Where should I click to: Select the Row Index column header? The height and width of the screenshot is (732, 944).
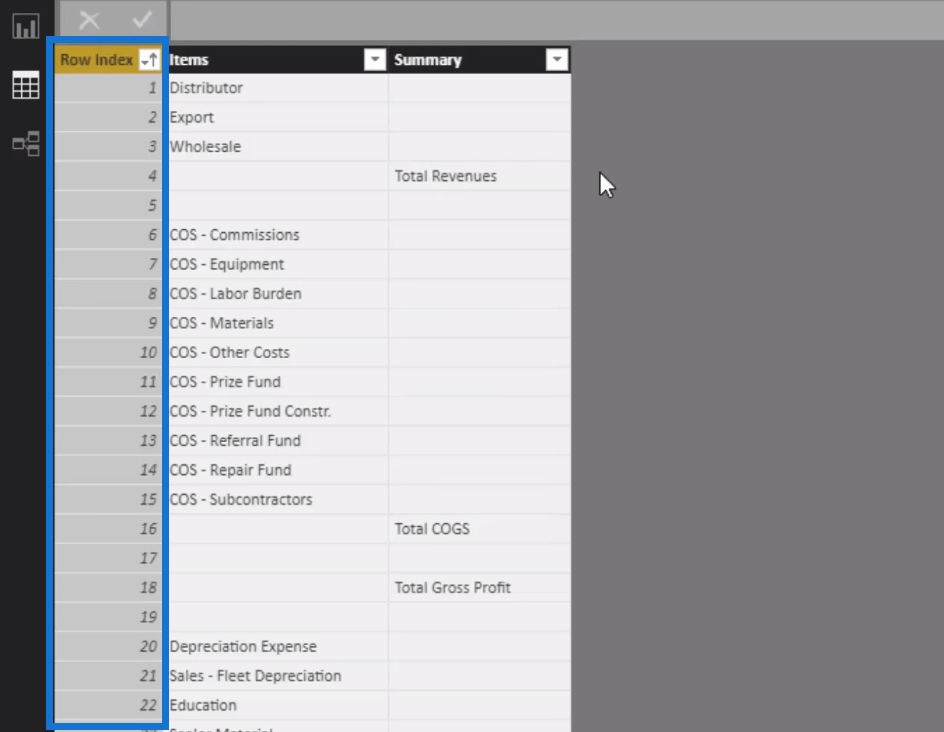pos(108,60)
